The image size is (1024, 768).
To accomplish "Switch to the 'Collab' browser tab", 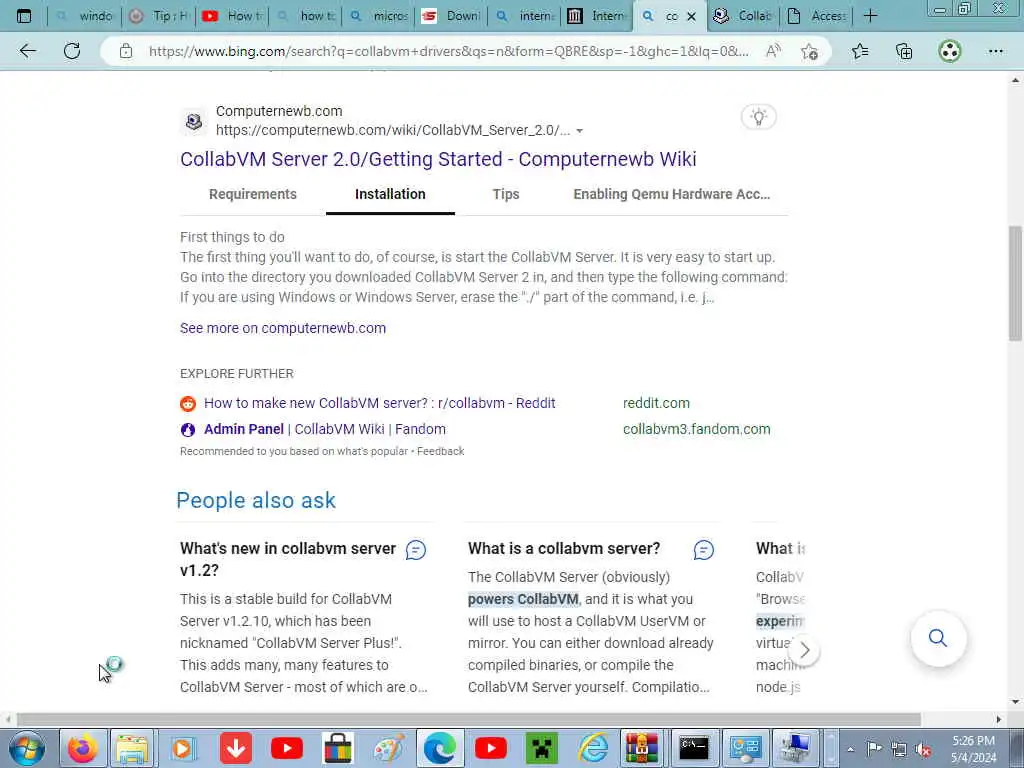I will point(743,16).
